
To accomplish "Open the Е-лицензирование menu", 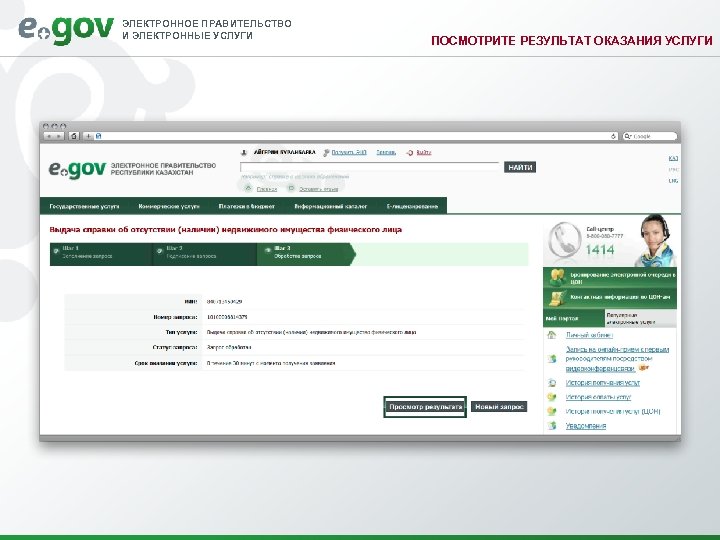I will (412, 206).
